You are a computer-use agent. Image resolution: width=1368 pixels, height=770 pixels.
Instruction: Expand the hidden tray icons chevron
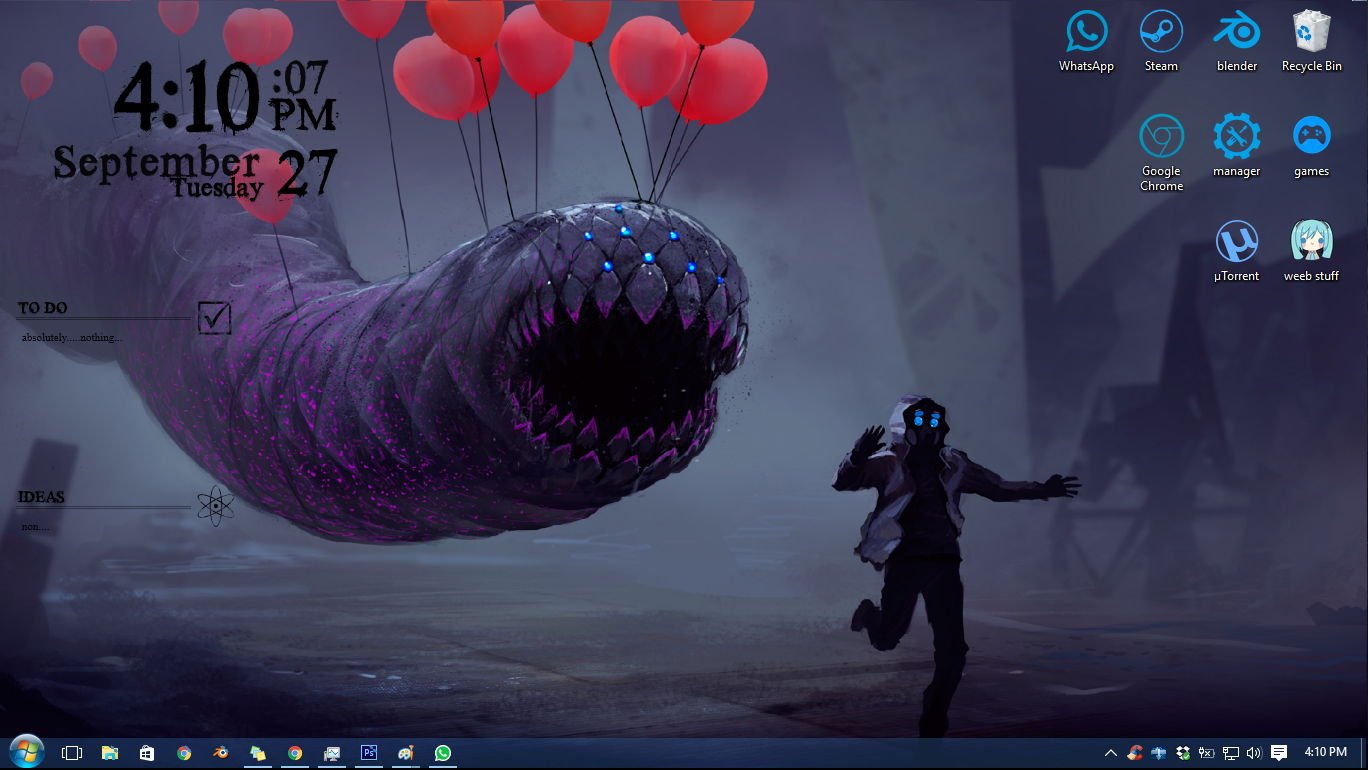click(x=1110, y=753)
